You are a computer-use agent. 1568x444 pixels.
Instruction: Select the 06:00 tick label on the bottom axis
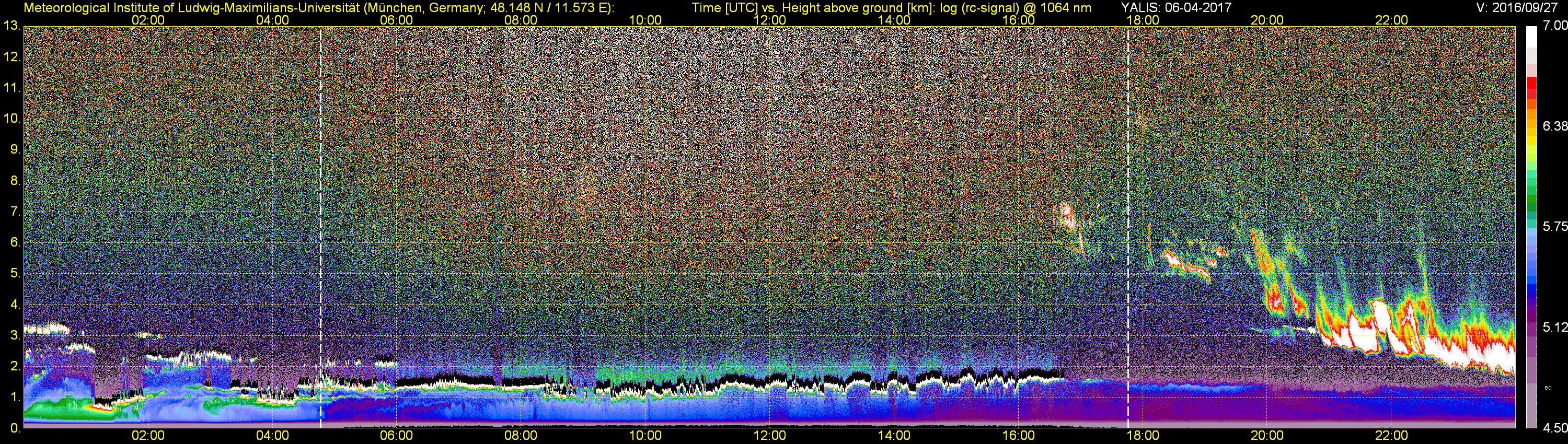click(x=396, y=436)
